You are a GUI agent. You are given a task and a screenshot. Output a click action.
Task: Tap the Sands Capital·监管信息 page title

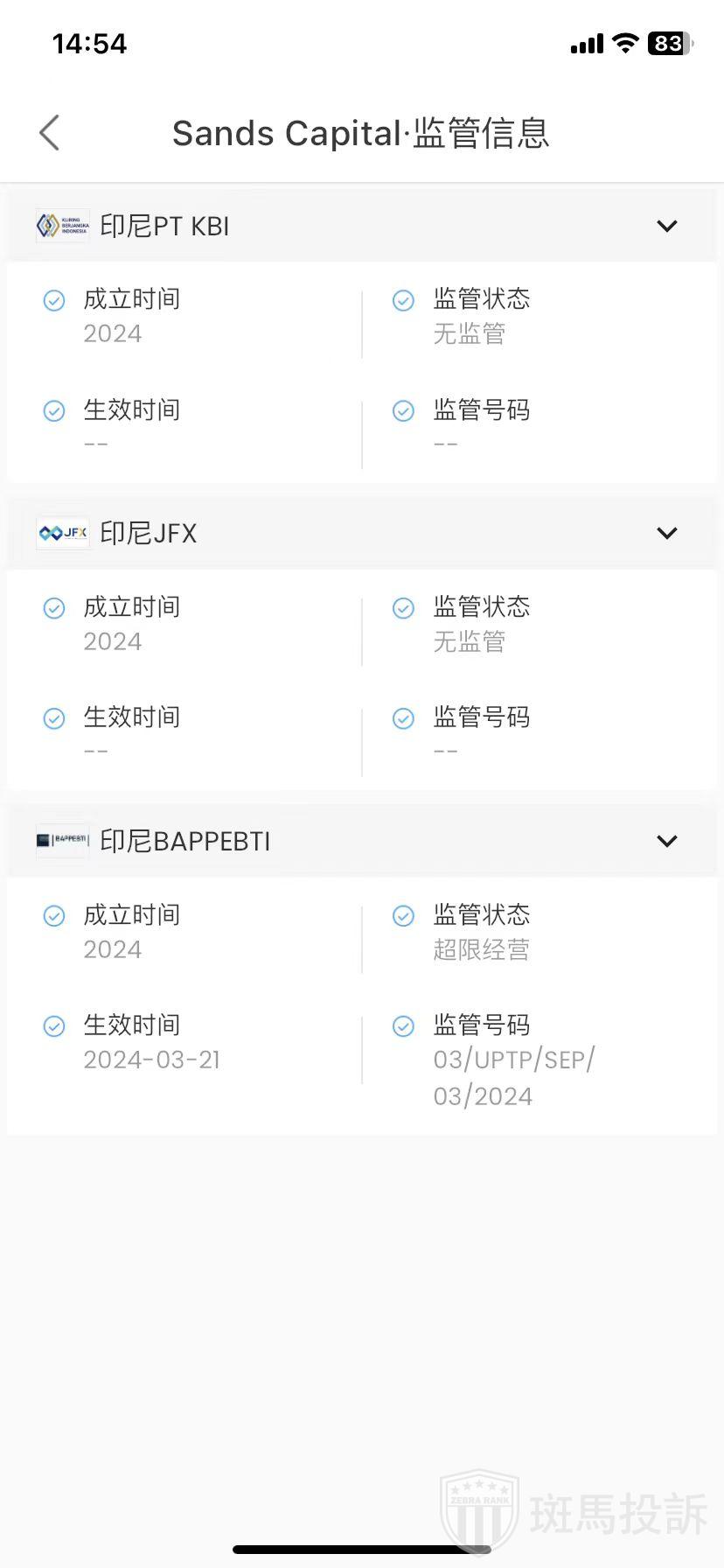(360, 133)
